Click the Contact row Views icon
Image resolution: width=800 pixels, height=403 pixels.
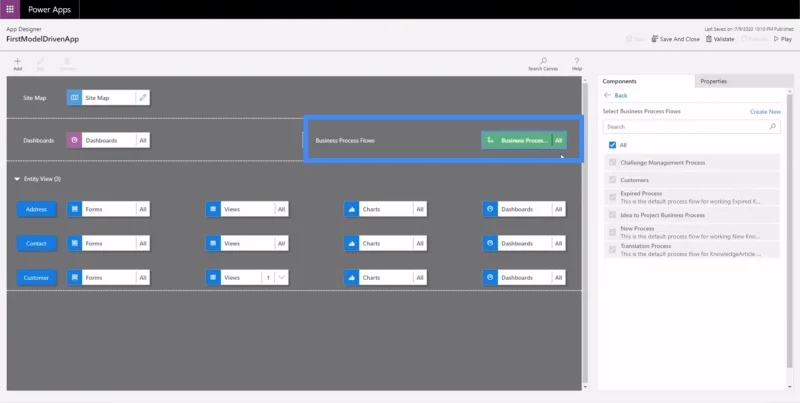(213, 243)
